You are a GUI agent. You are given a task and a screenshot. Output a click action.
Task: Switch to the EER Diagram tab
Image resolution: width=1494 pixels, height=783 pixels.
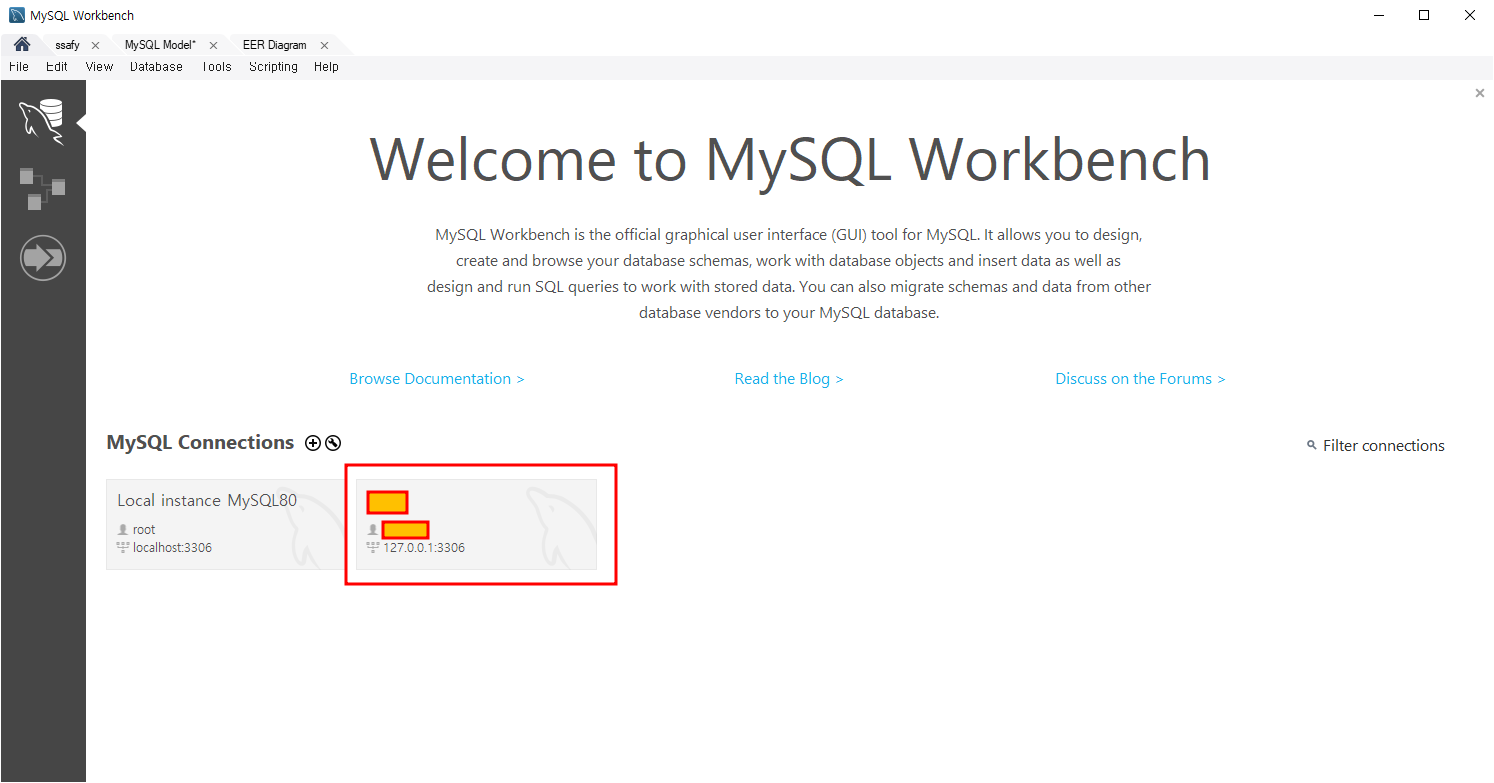(x=275, y=45)
